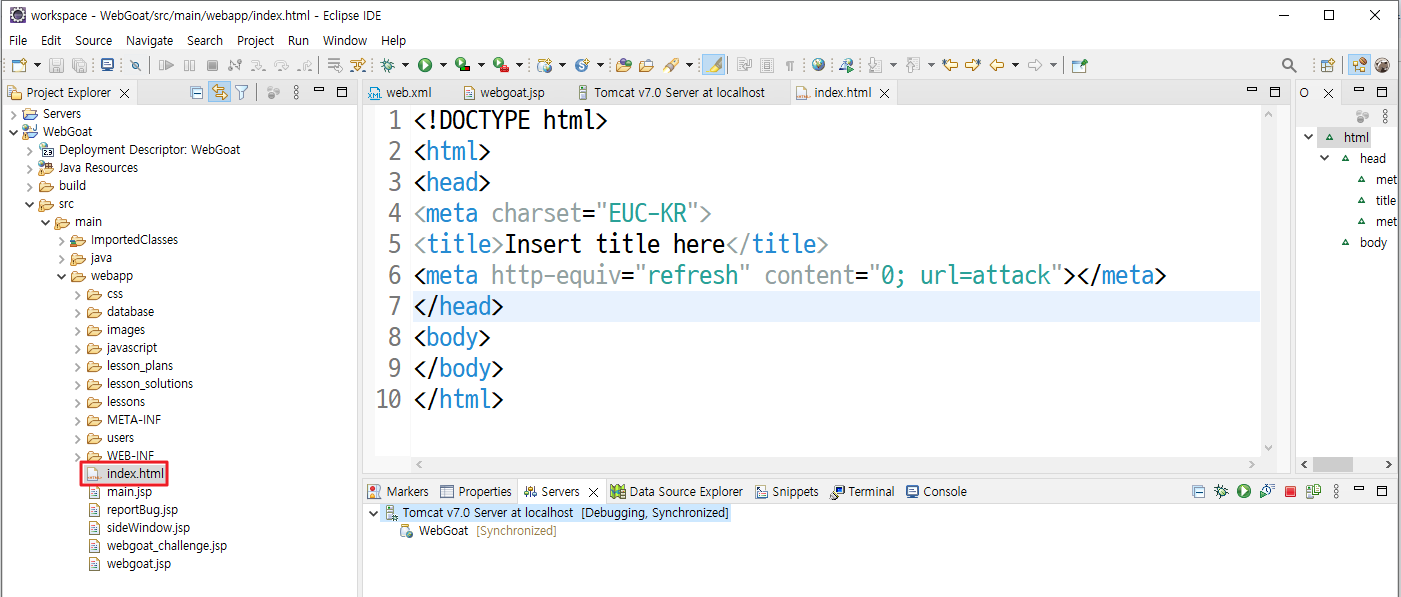Open the Project menu
The image size is (1401, 597).
point(255,40)
